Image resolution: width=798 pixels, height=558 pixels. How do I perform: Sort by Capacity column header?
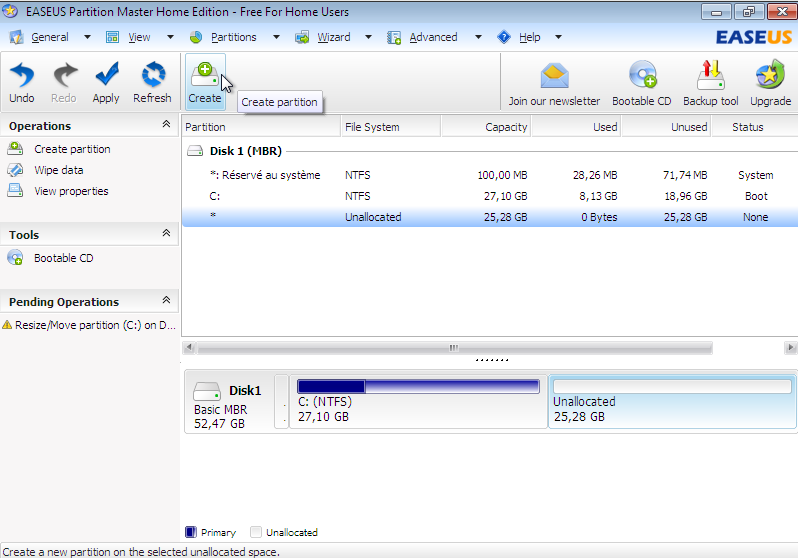(486, 127)
